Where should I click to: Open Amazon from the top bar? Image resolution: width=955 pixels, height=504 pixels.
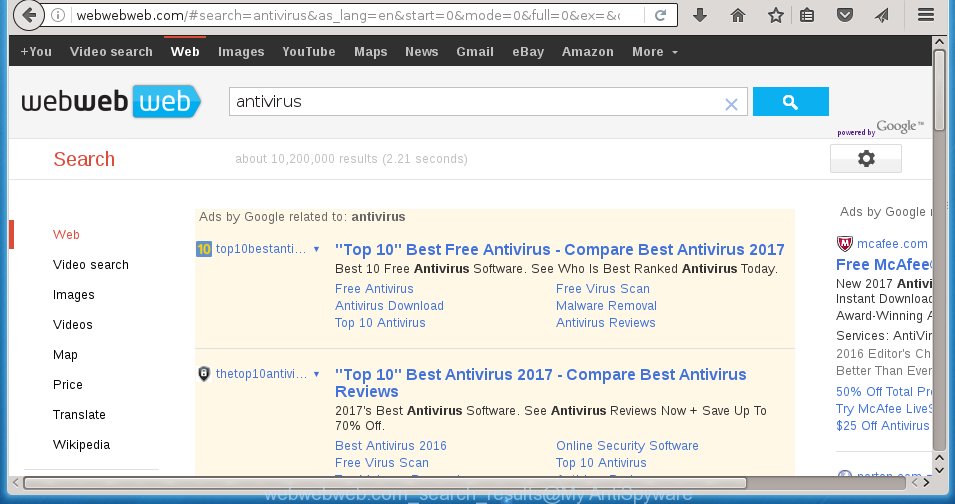tap(588, 52)
